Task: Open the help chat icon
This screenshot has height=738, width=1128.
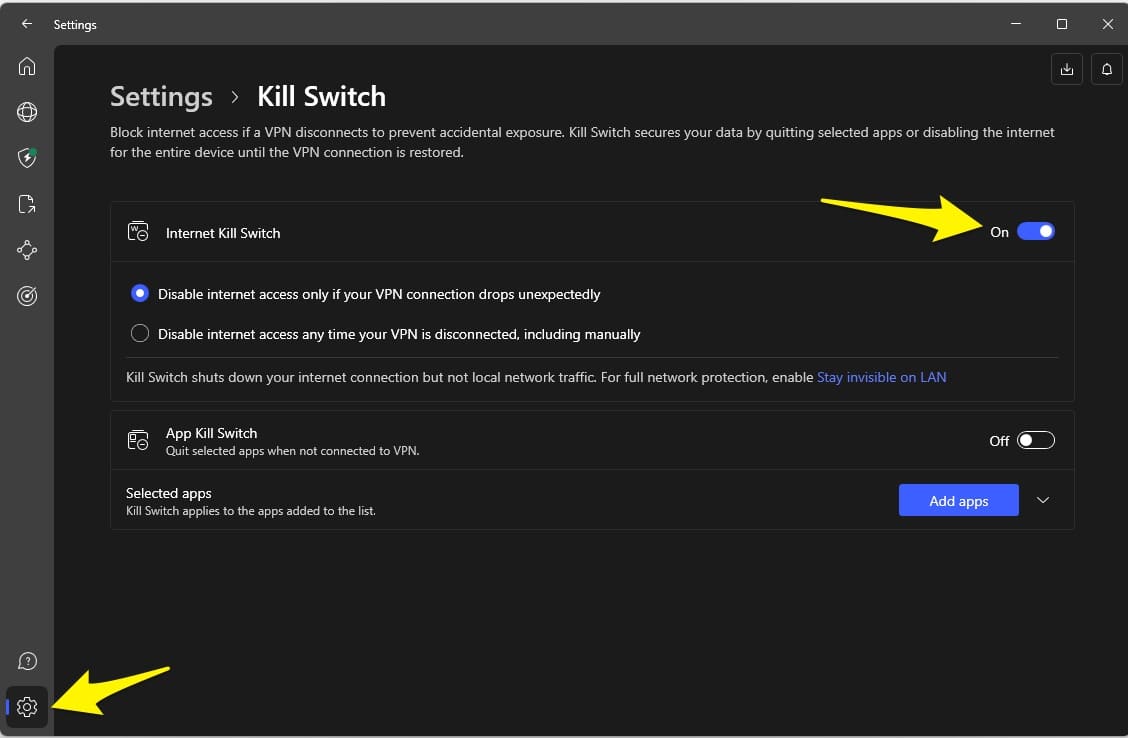Action: point(27,661)
